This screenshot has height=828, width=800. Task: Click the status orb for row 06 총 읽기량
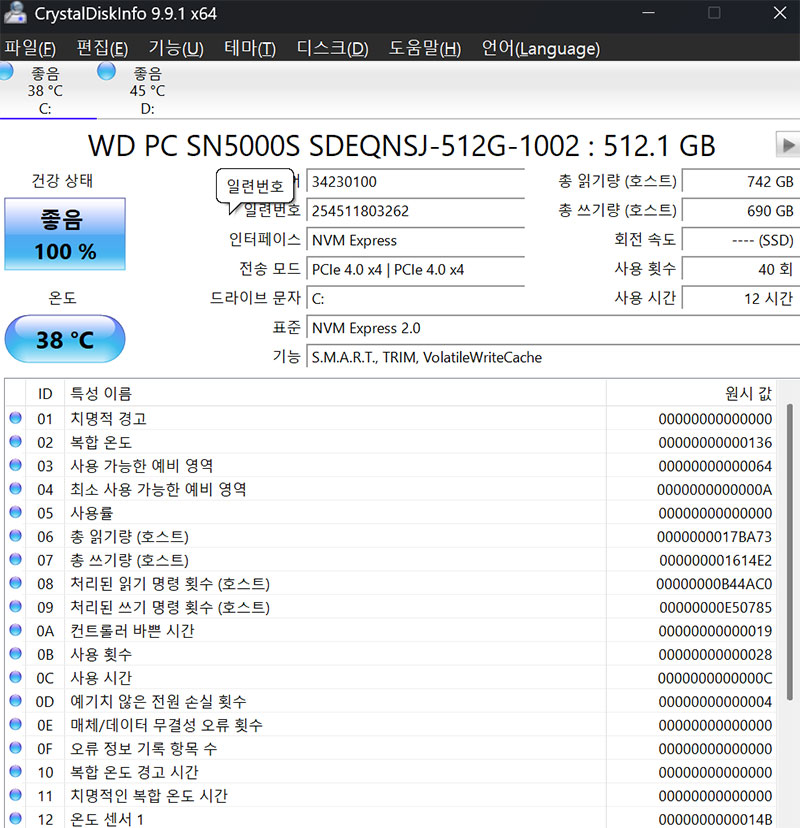click(x=15, y=535)
